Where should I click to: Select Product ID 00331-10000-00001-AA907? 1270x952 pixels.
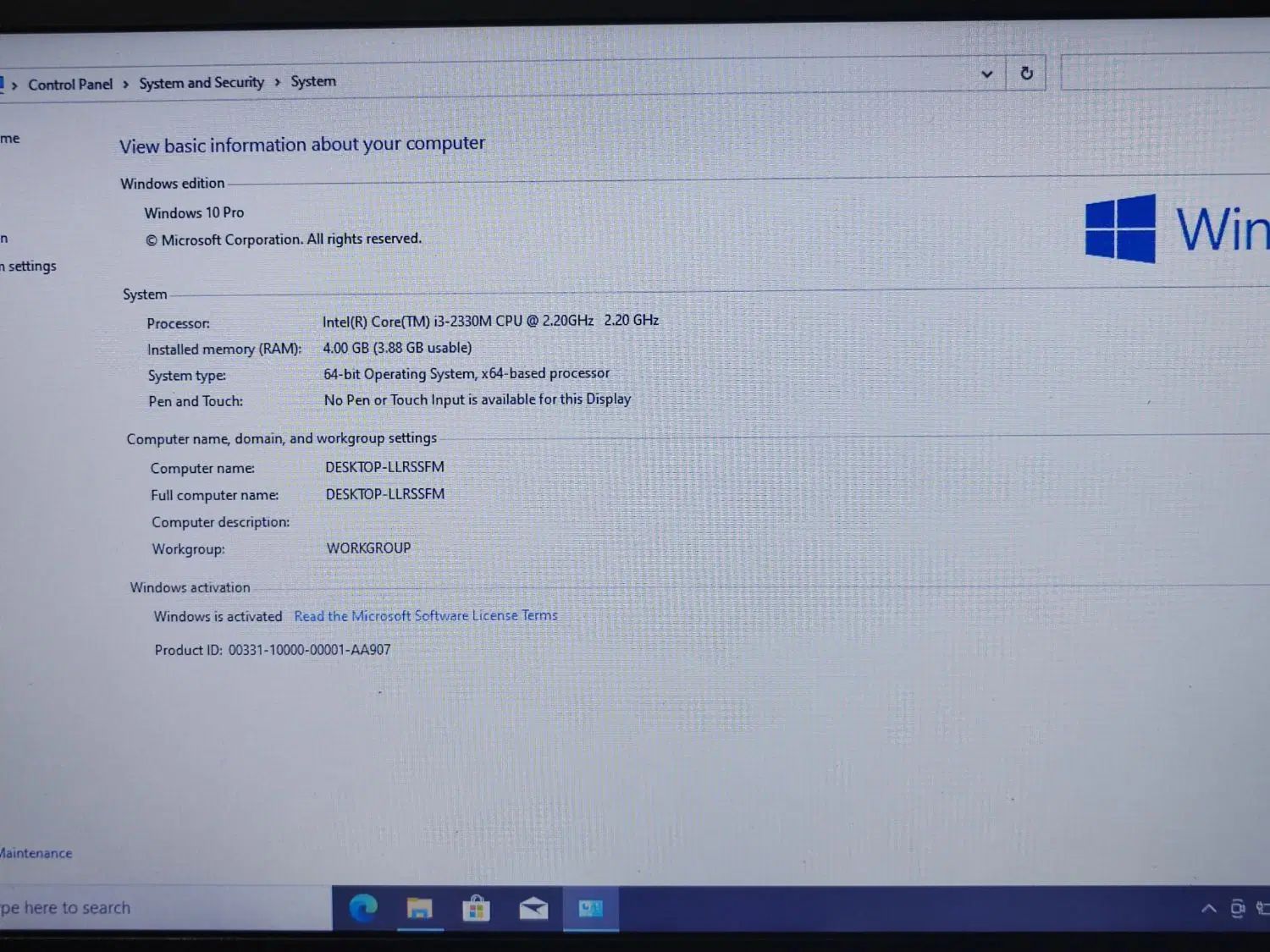click(x=273, y=650)
